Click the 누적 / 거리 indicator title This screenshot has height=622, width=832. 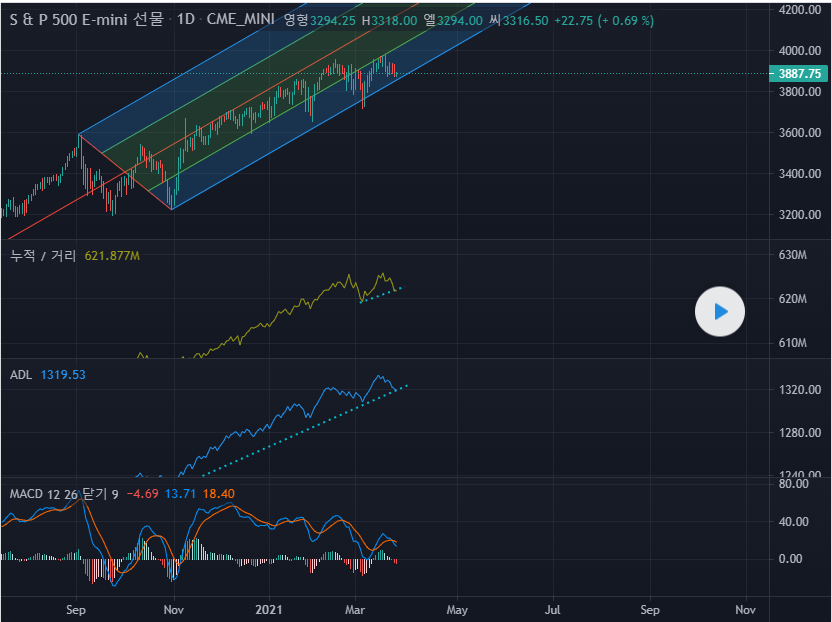[x=43, y=256]
